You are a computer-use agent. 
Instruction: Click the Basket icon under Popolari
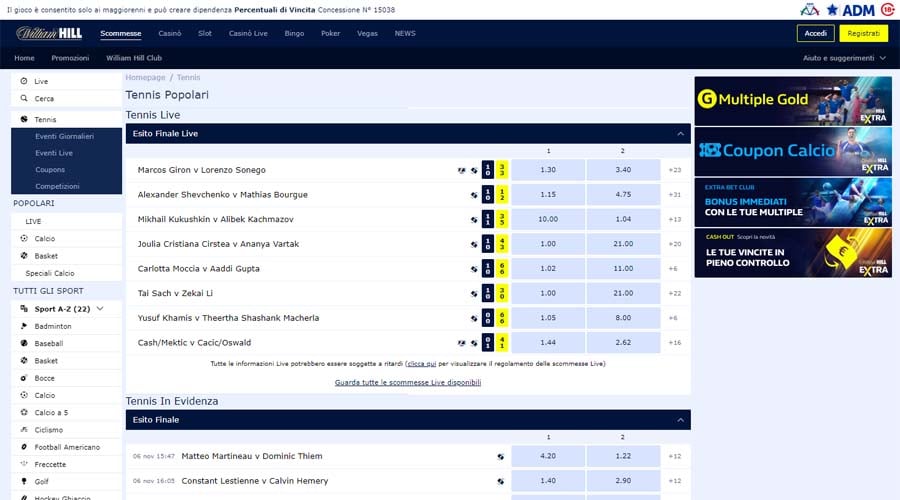point(24,255)
